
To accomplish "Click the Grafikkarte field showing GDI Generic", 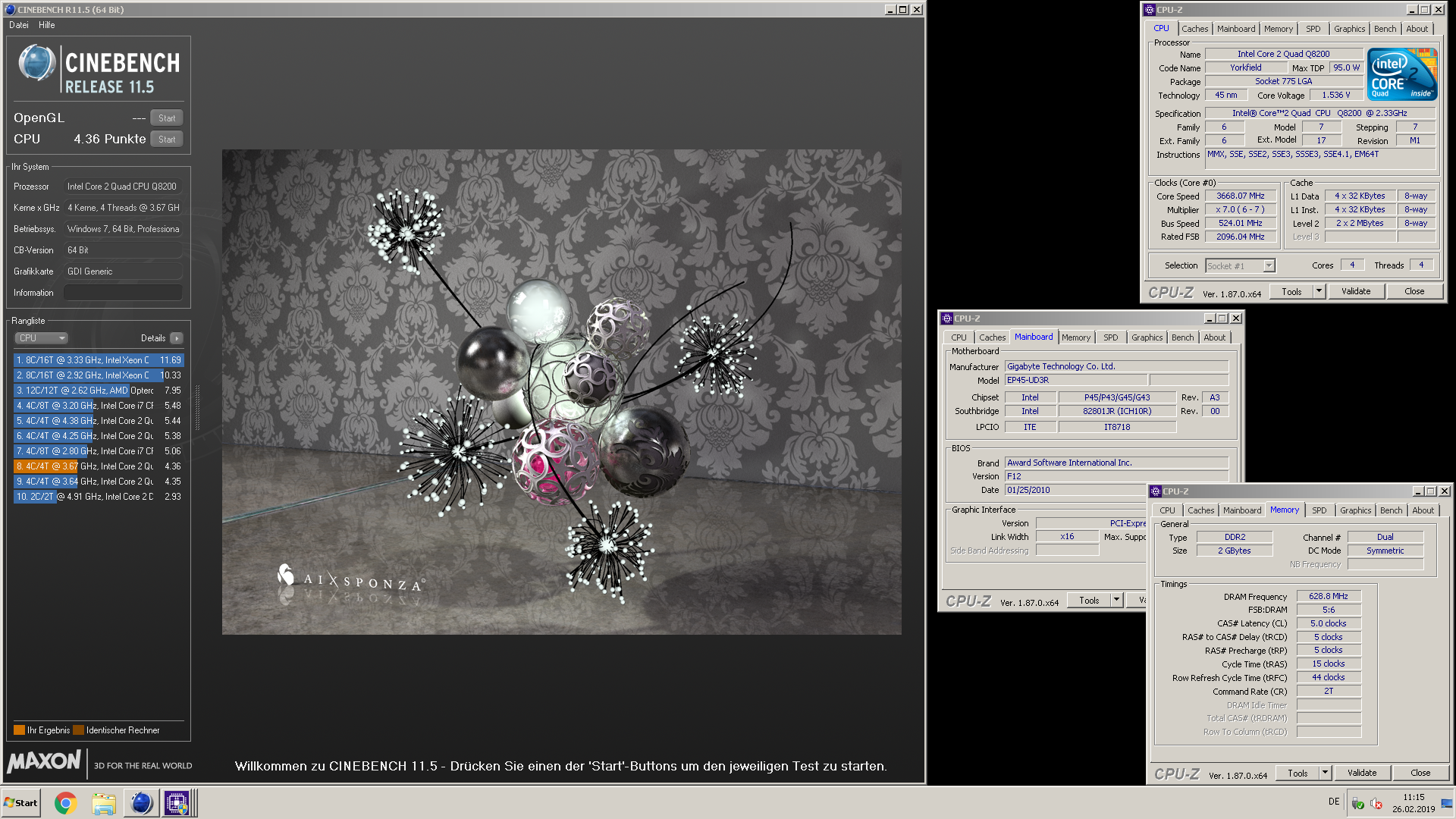I will (123, 271).
